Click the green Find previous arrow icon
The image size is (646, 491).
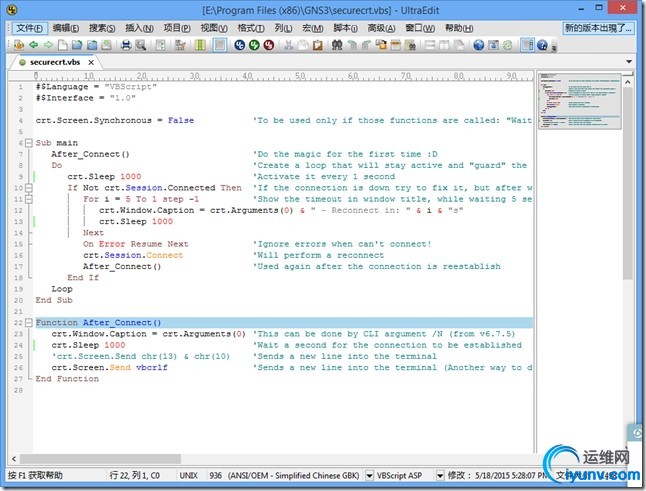pos(352,44)
